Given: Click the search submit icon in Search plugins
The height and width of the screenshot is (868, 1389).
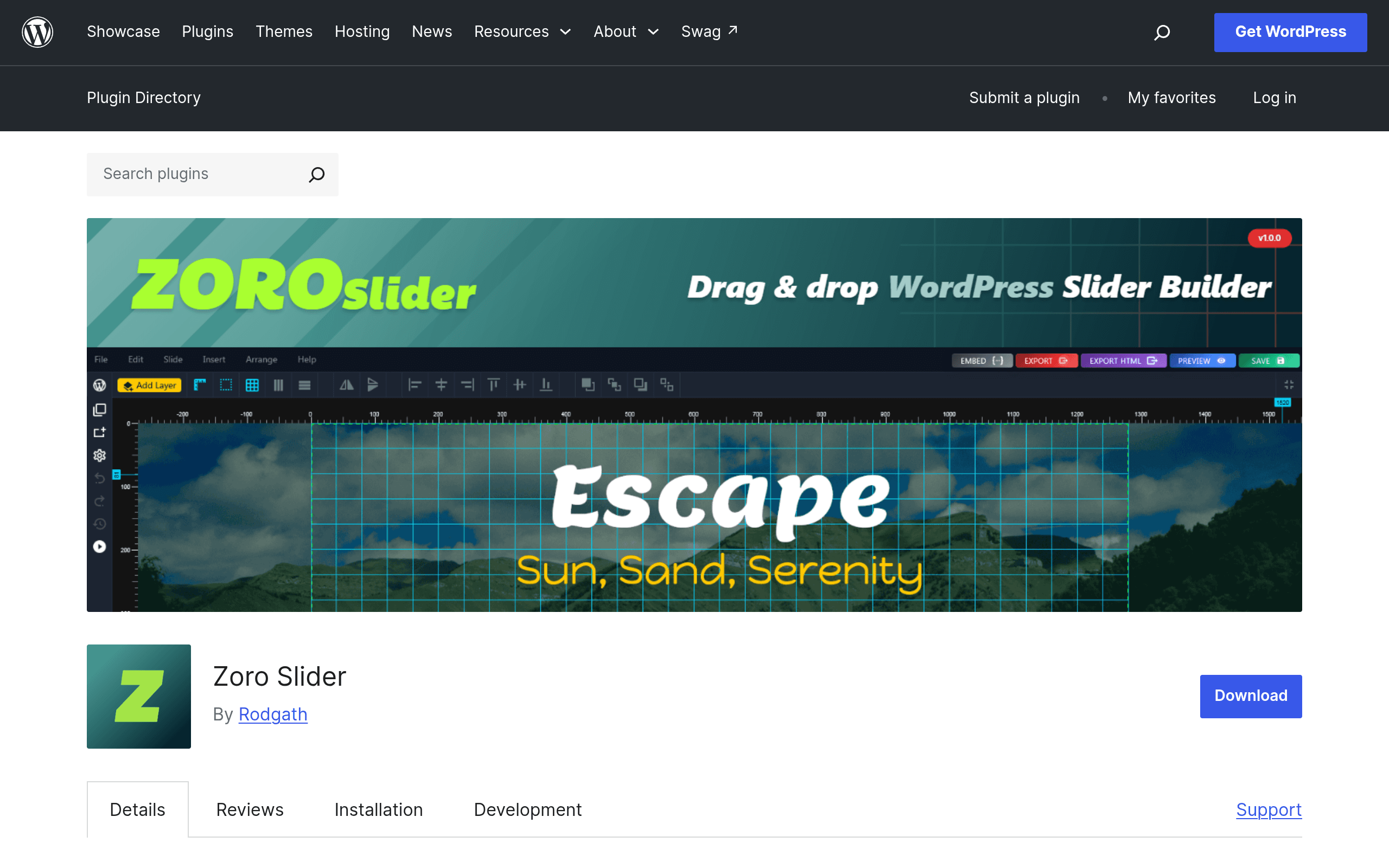Looking at the screenshot, I should tap(317, 175).
